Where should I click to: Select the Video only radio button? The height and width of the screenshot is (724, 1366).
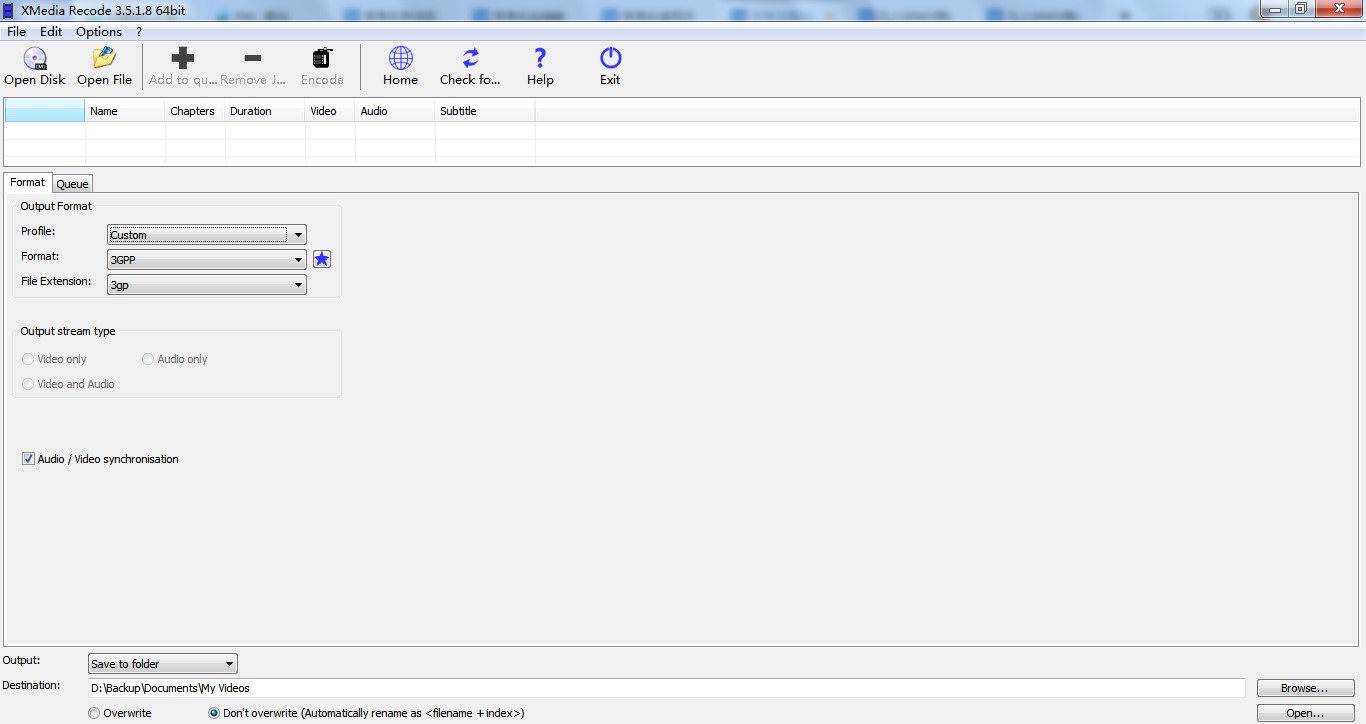coord(28,359)
